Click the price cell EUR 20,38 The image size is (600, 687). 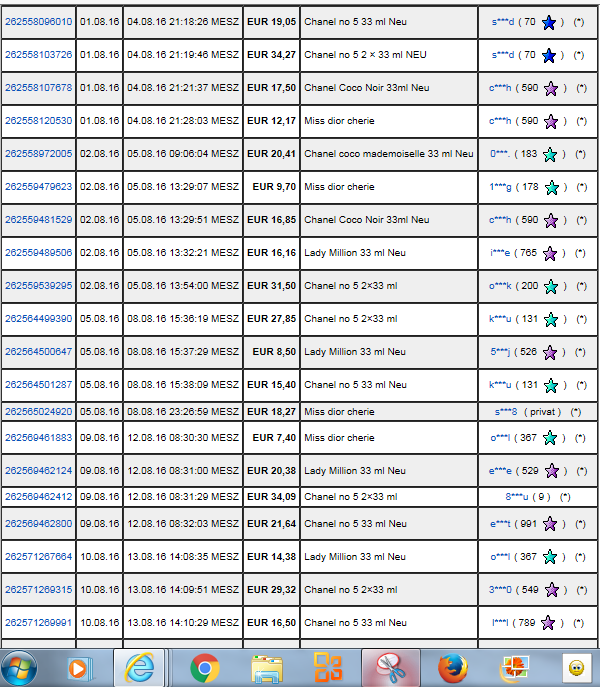(271, 471)
